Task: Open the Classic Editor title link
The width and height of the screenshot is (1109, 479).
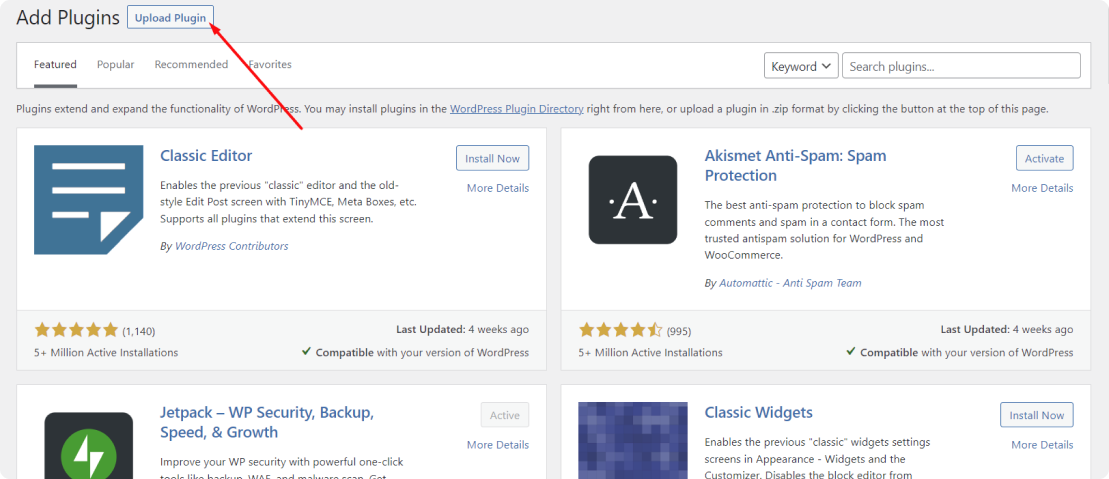Action: coord(206,155)
